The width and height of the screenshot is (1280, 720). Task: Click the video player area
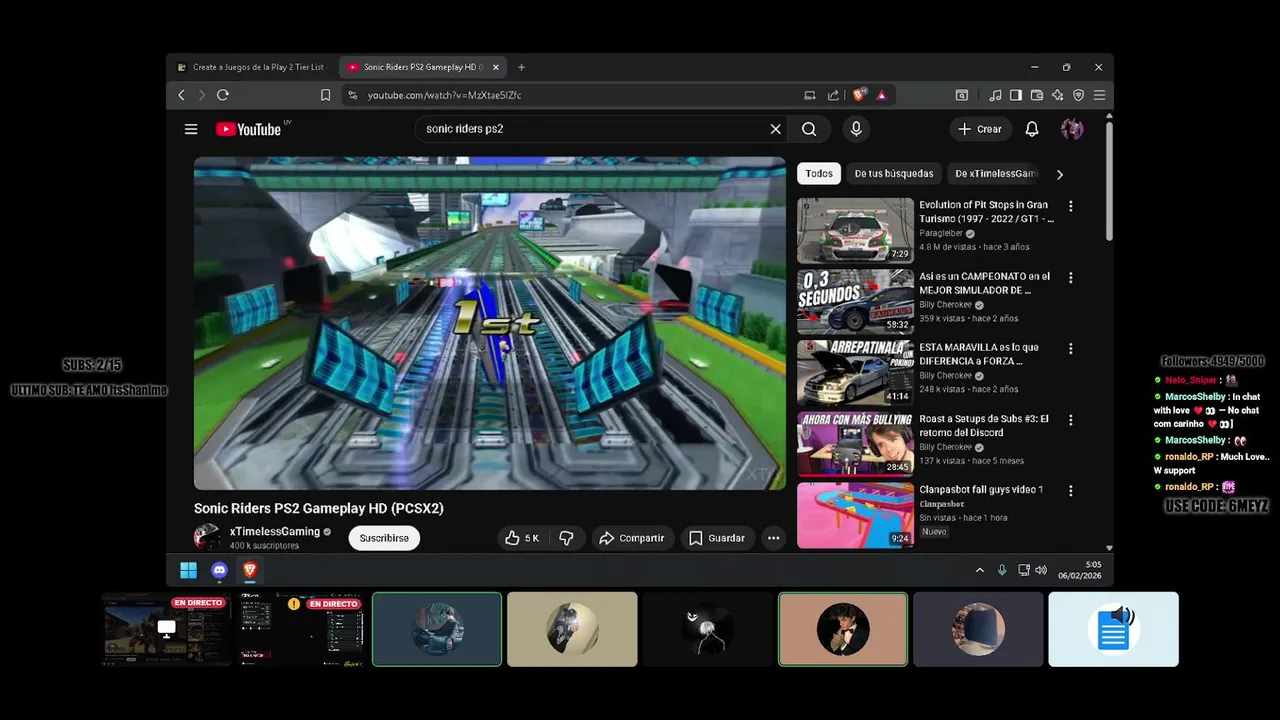[490, 323]
